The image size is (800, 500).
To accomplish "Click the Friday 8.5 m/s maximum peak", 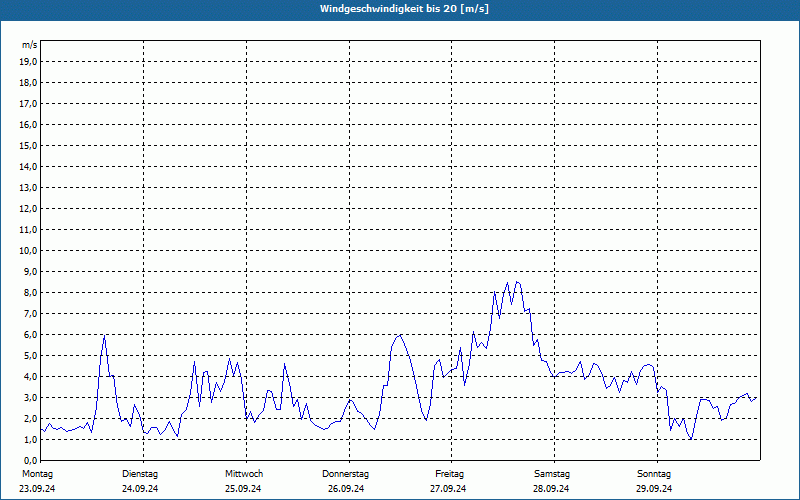I will click(x=517, y=282).
